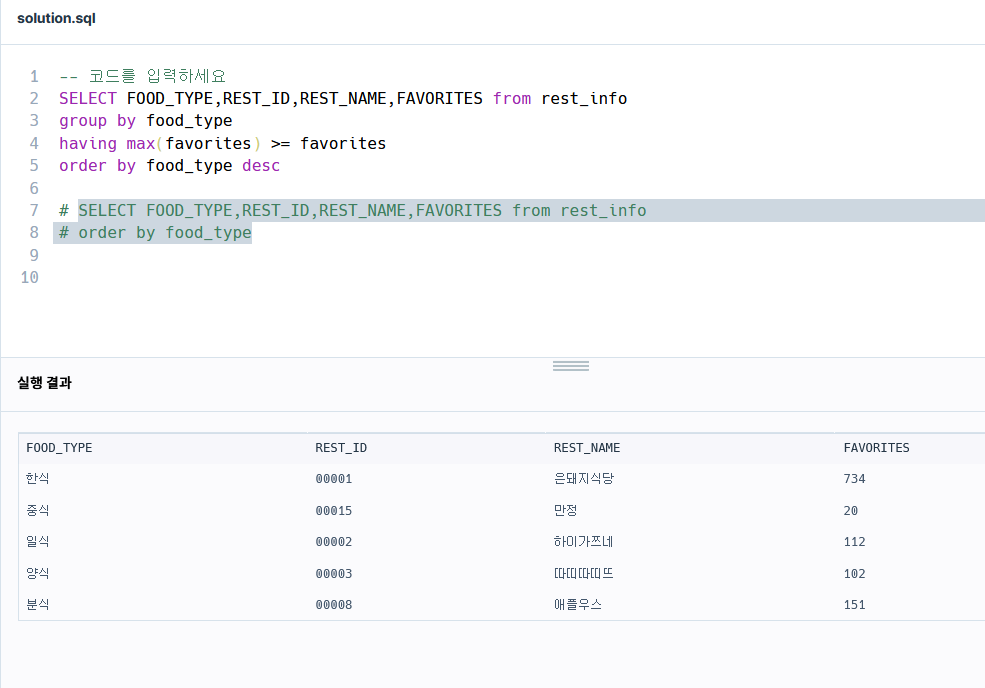The height and width of the screenshot is (688, 985).
Task: Click REST_ID cell 00003
Action: coord(334,574)
